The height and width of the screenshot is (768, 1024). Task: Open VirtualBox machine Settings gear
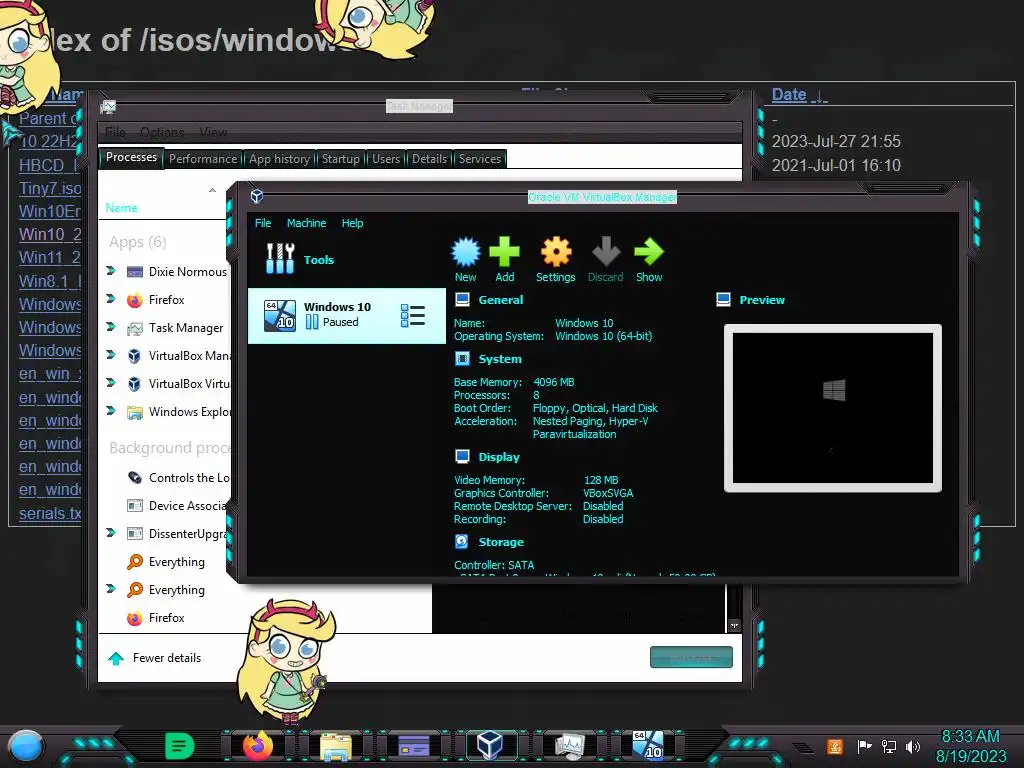[x=556, y=252]
